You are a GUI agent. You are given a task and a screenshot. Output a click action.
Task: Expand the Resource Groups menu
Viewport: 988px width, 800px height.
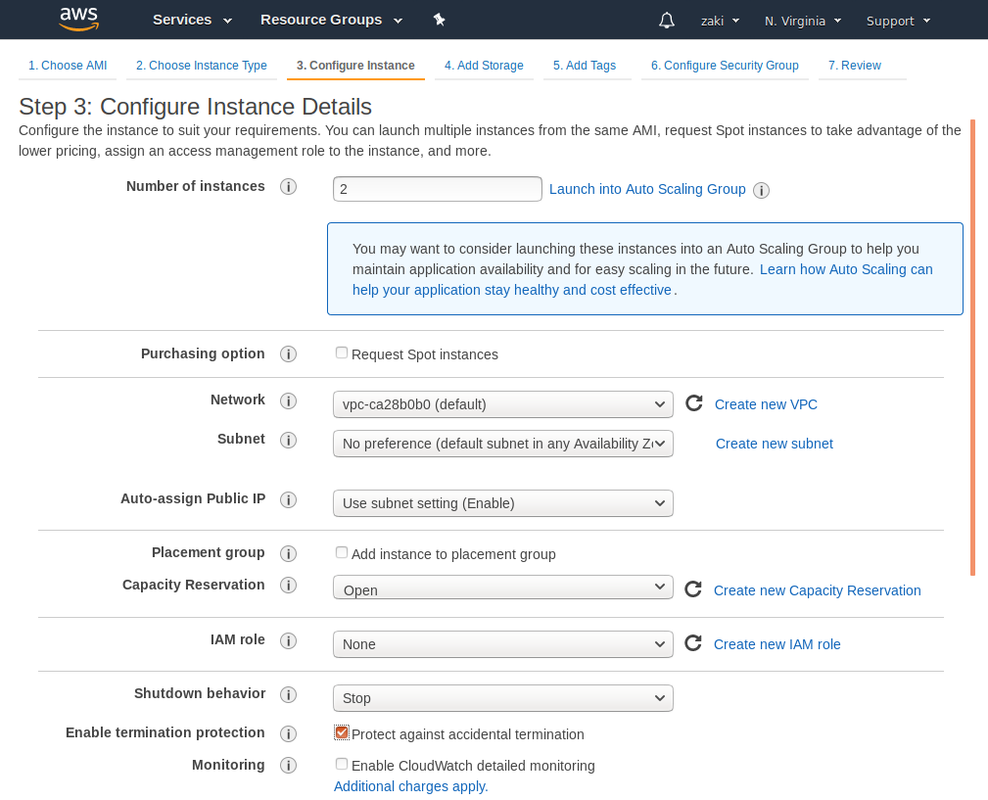pos(331,20)
